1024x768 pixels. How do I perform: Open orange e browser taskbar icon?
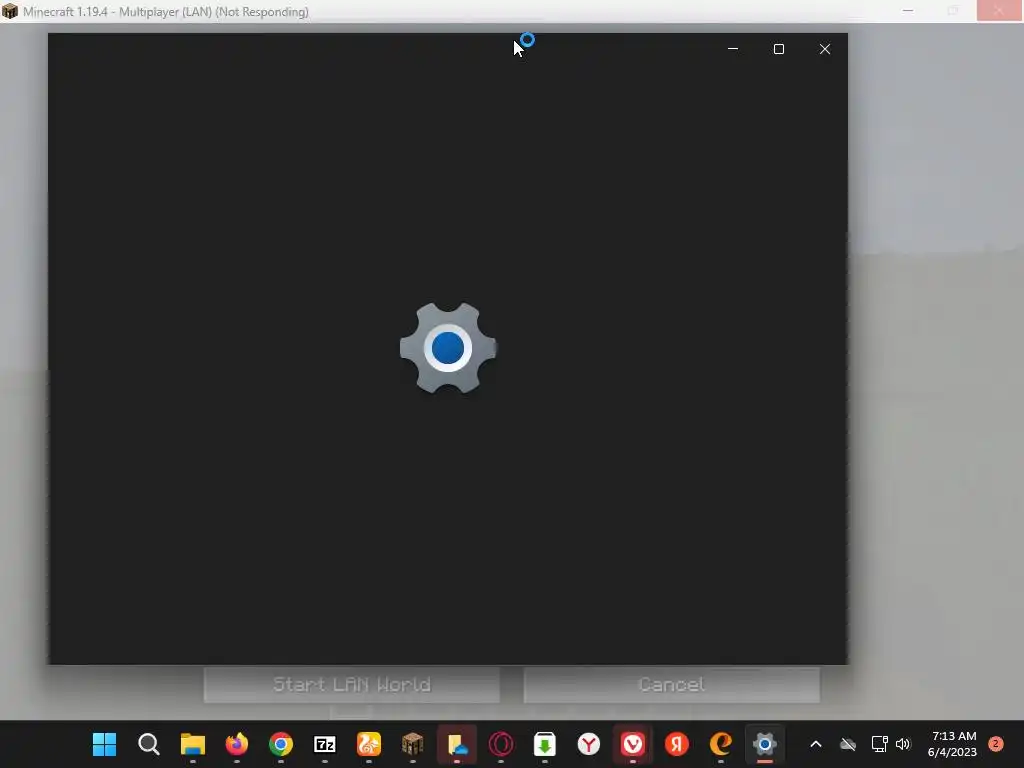721,744
